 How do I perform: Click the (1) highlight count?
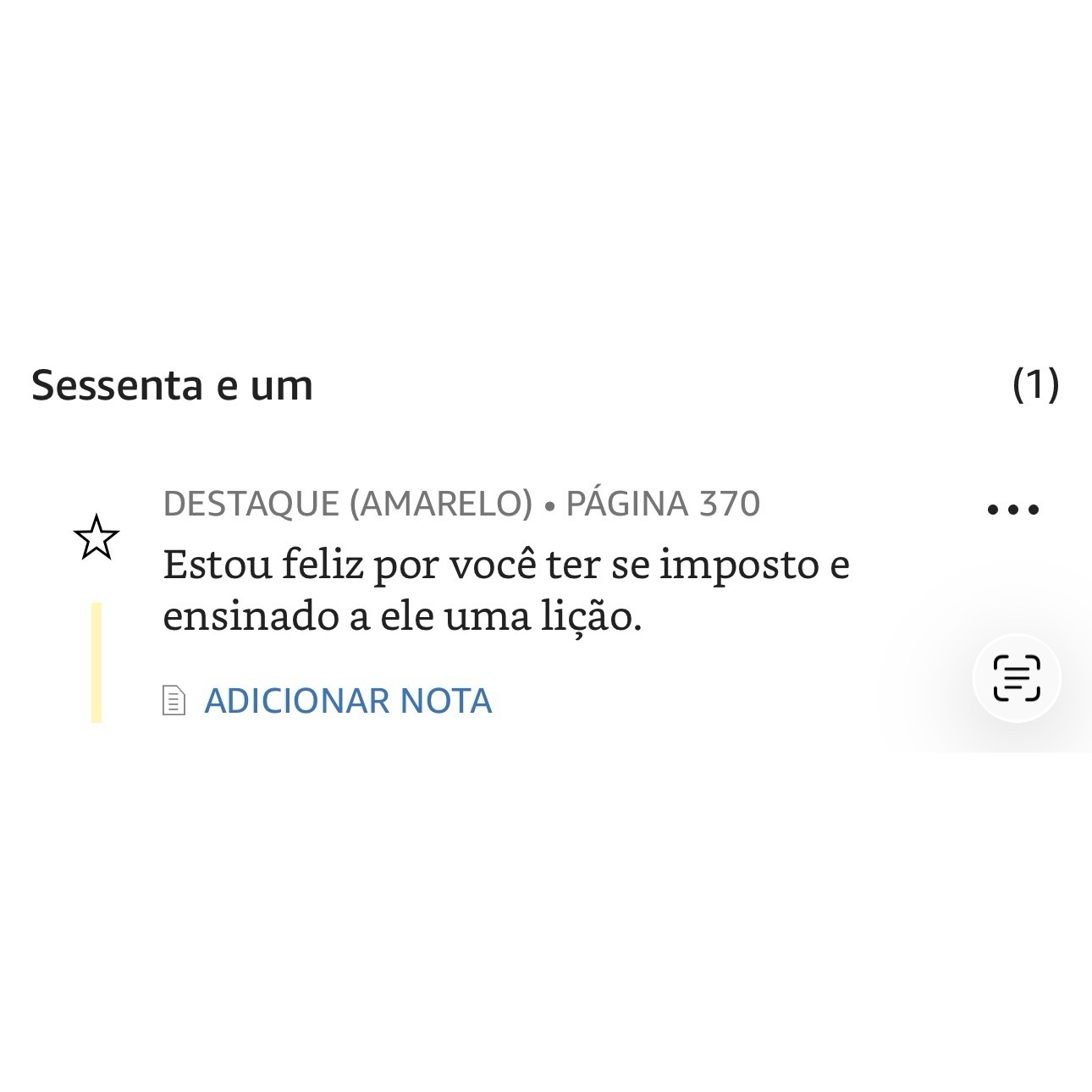coord(1035,385)
